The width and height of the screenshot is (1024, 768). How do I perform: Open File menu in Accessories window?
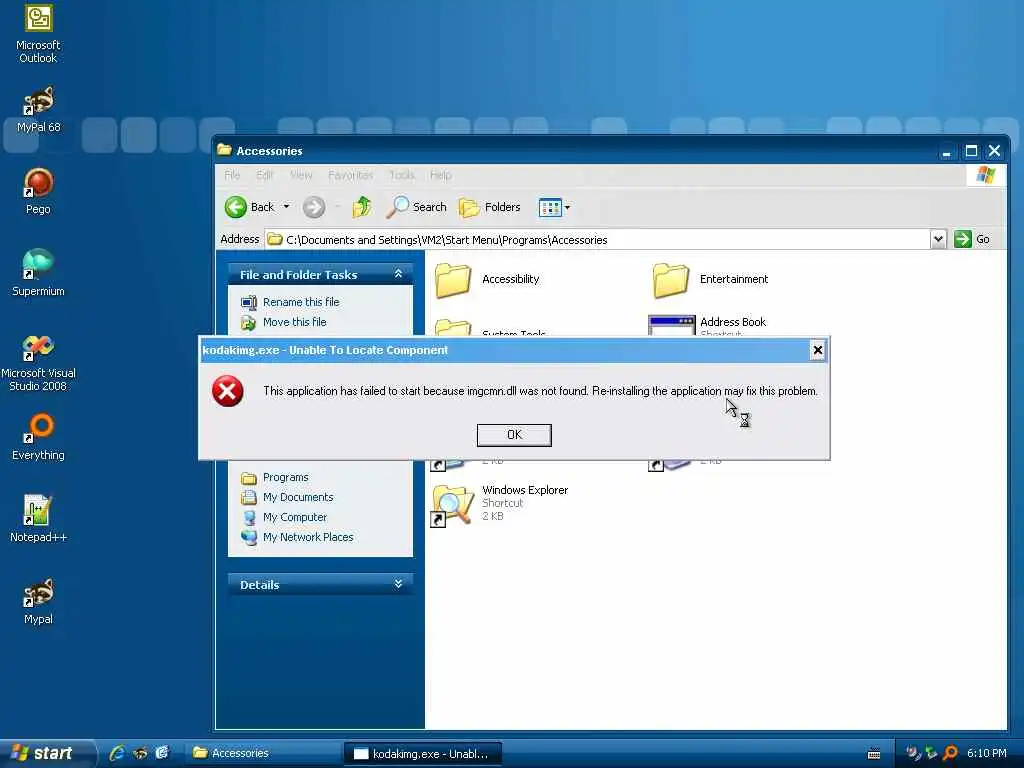point(232,175)
